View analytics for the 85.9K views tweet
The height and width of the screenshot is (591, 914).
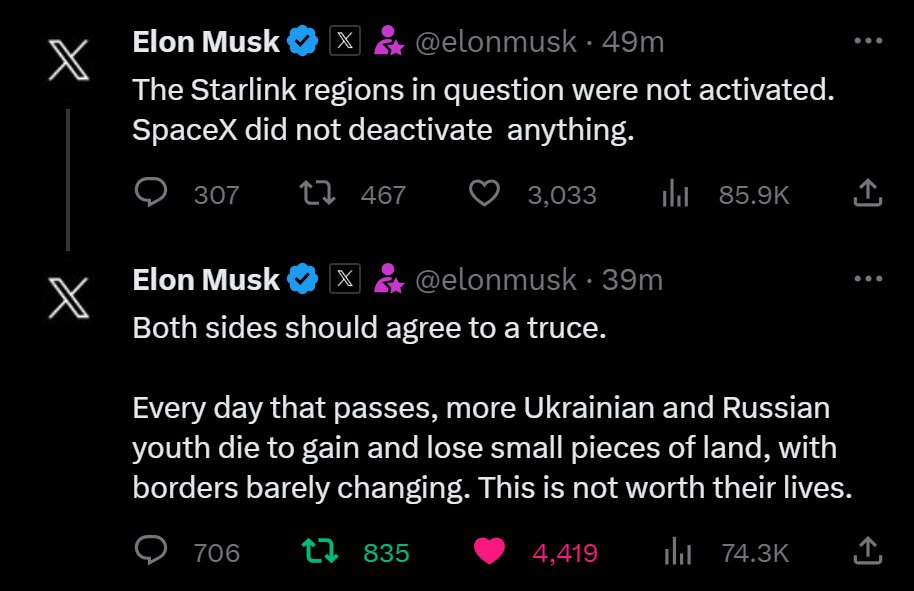[x=677, y=194]
